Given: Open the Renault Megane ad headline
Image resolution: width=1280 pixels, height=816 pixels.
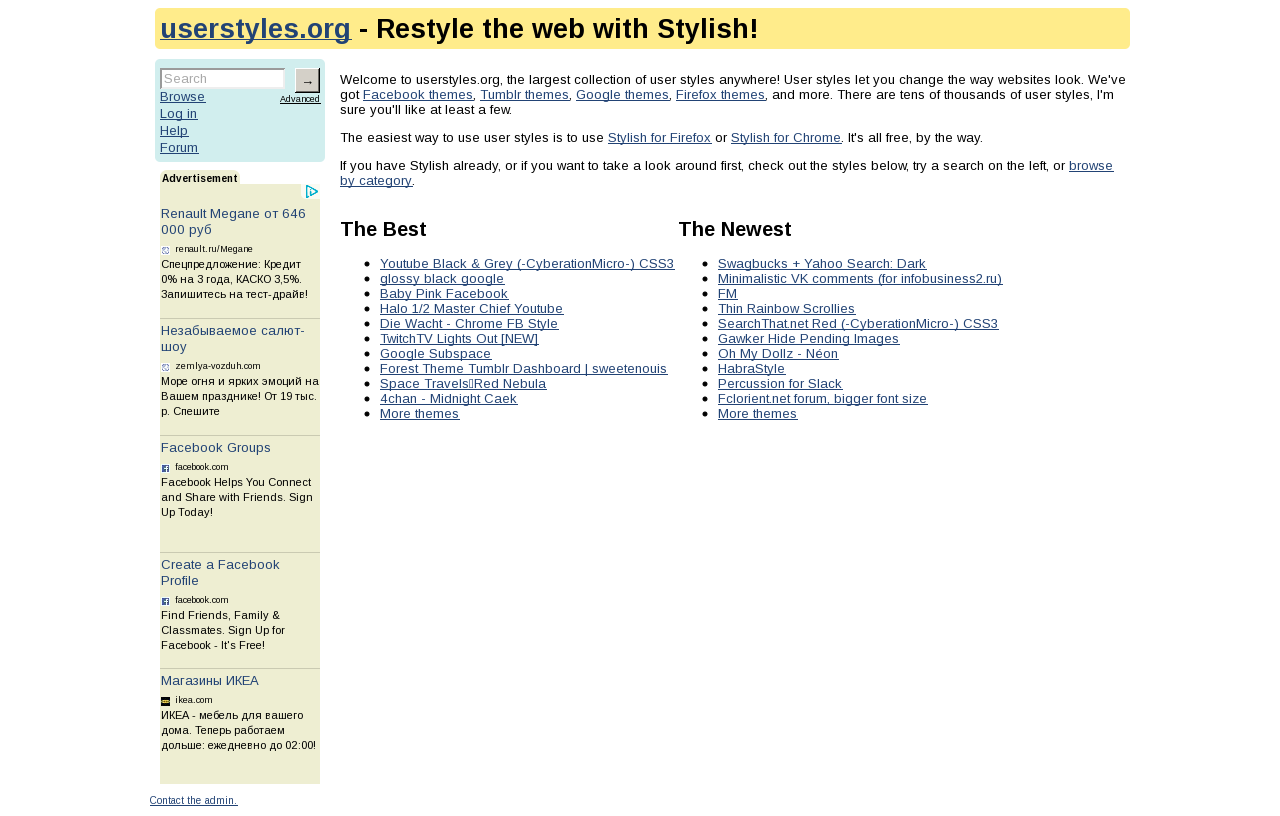Looking at the screenshot, I should (233, 221).
